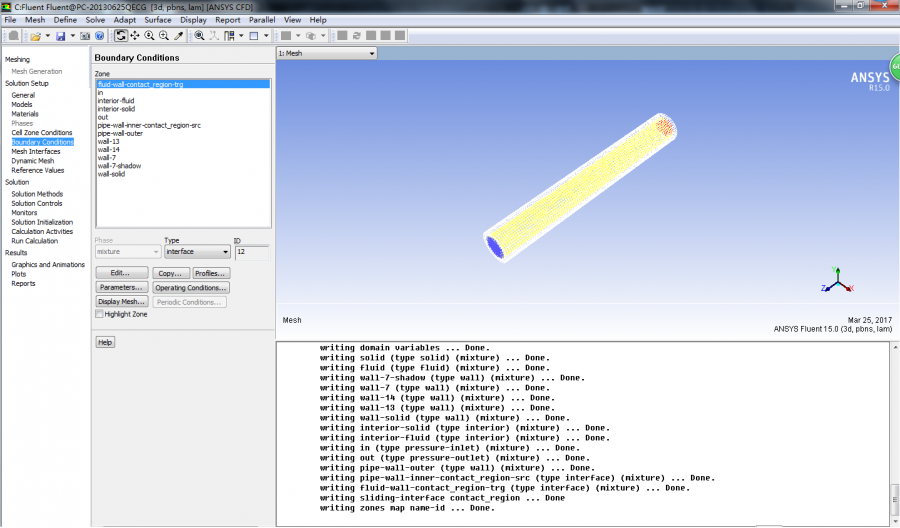
Task: Open Mesh Interfaces in navigation tree
Action: coord(36,152)
